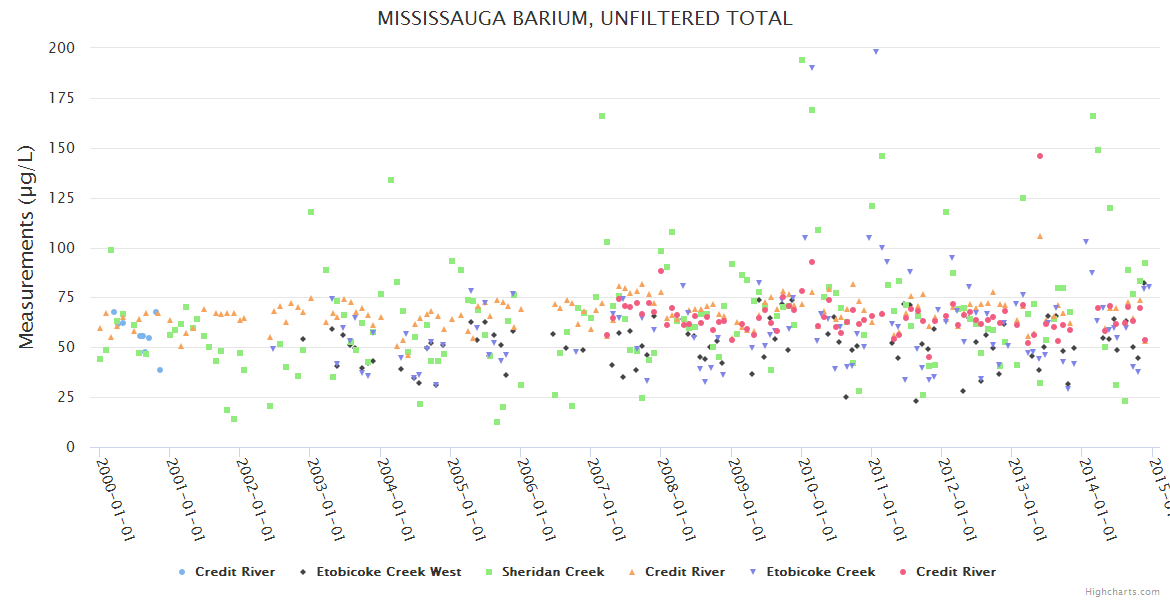This screenshot has width=1170, height=600.
Task: Open the Highcharts.com credit link
Action: [1123, 592]
